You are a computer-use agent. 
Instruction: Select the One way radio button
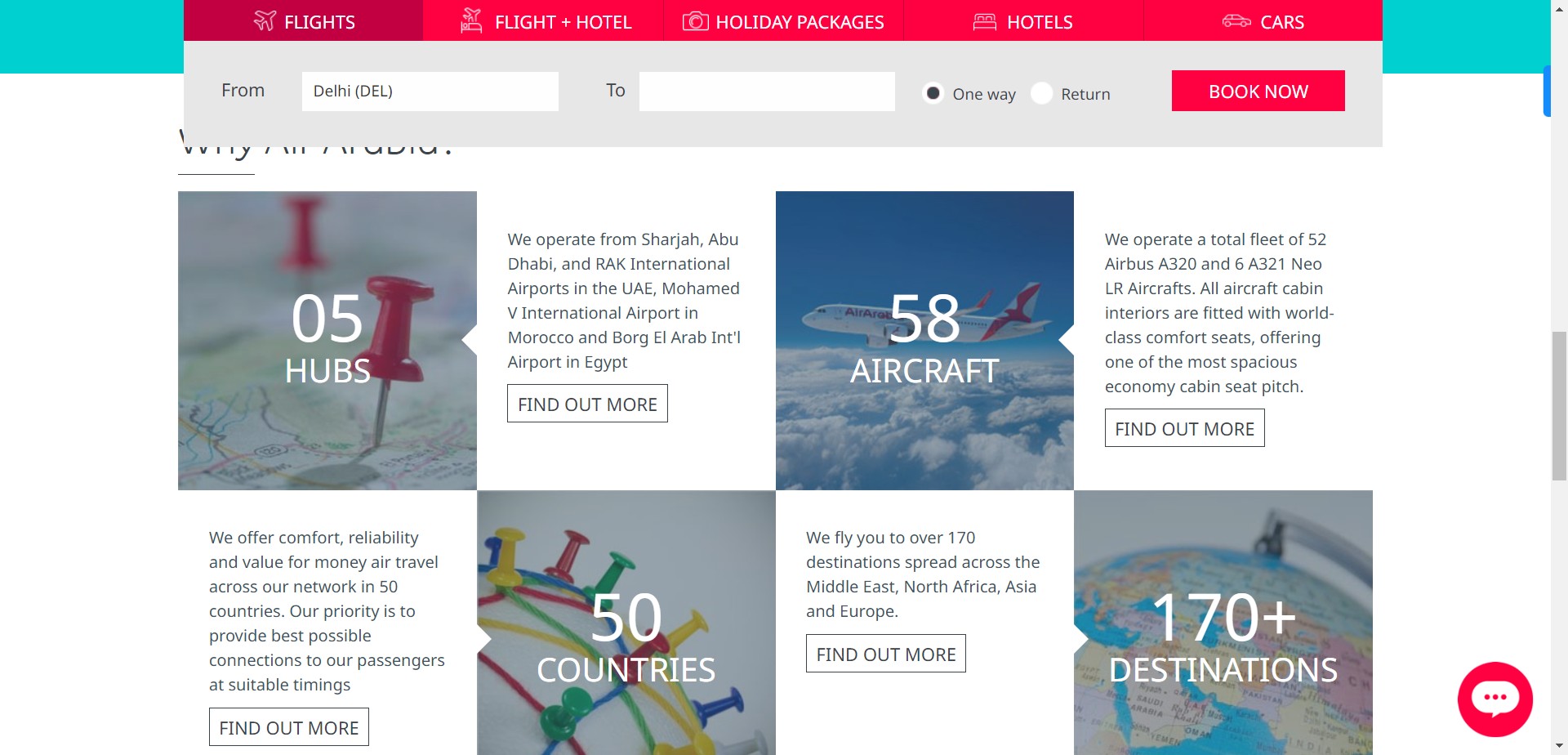[933, 93]
